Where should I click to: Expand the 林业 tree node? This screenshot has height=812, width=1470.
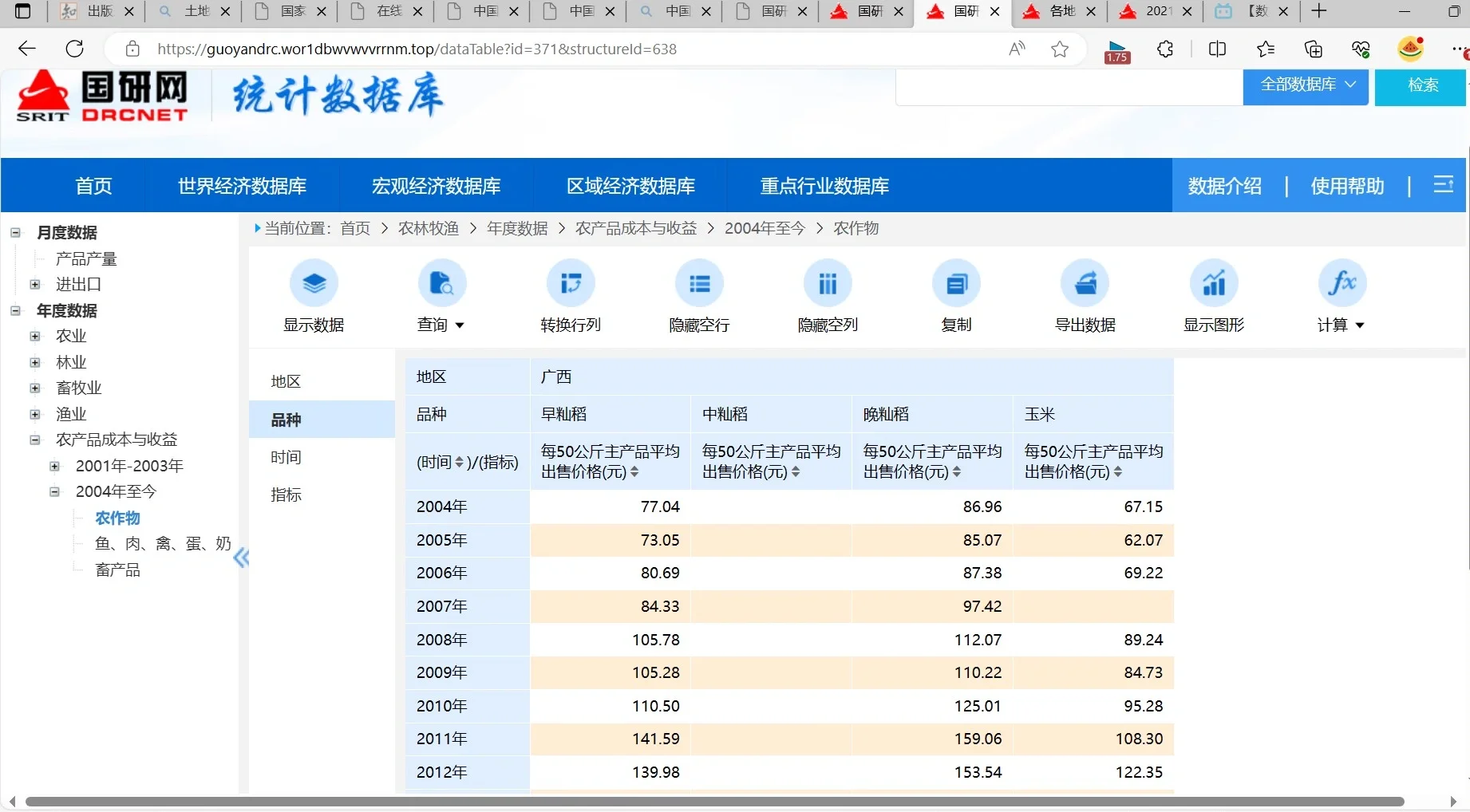35,362
